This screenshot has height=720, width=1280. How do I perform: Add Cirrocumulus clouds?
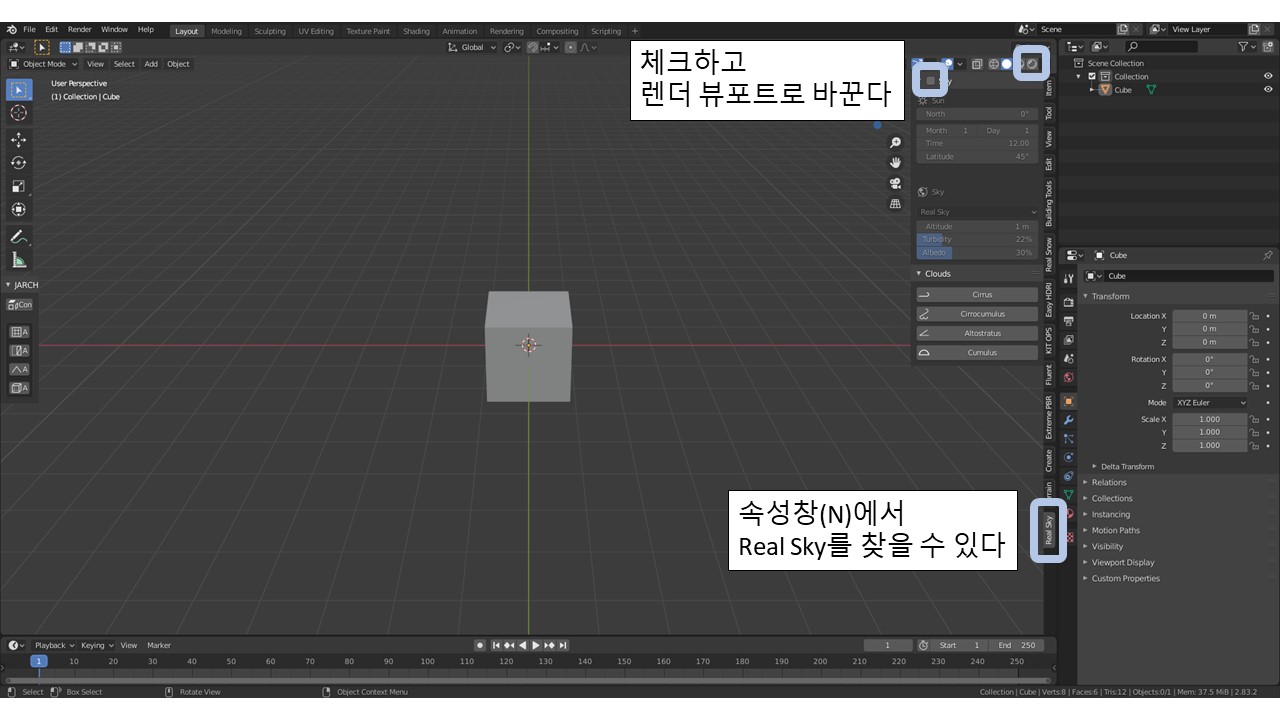tap(978, 314)
